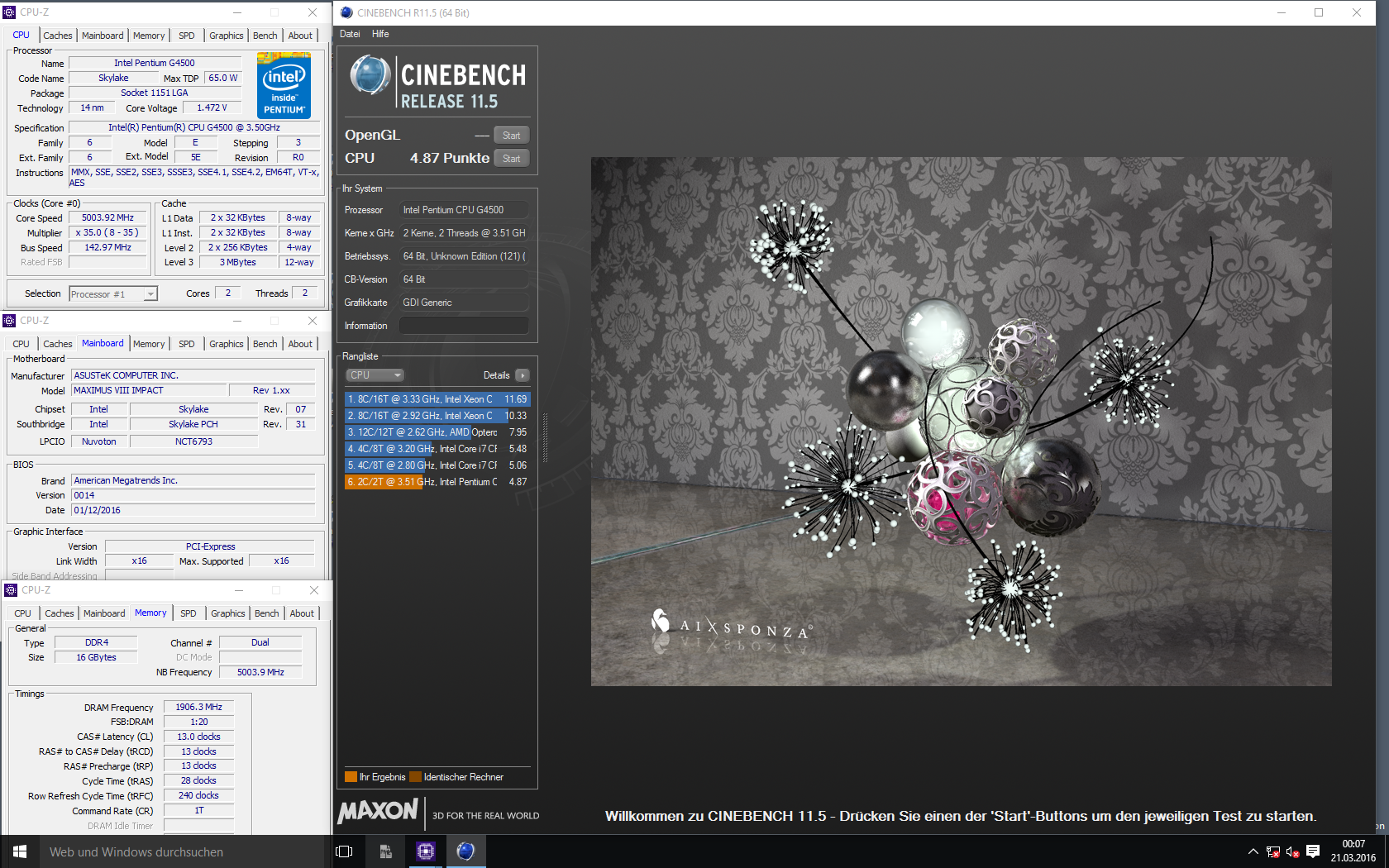
Task: Open Task View on the taskbar
Action: click(x=344, y=851)
